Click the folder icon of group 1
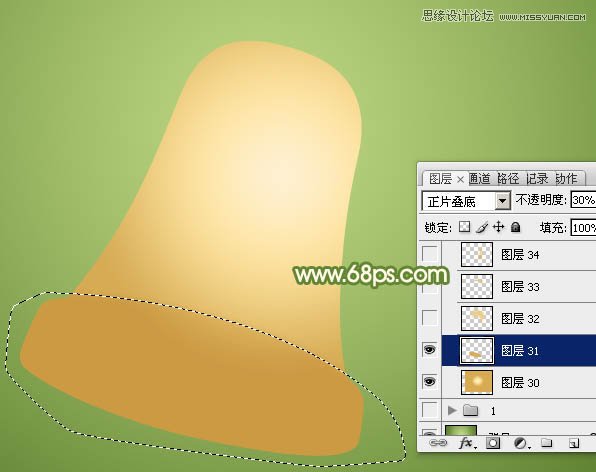Image resolution: width=596 pixels, height=472 pixels. click(x=471, y=410)
